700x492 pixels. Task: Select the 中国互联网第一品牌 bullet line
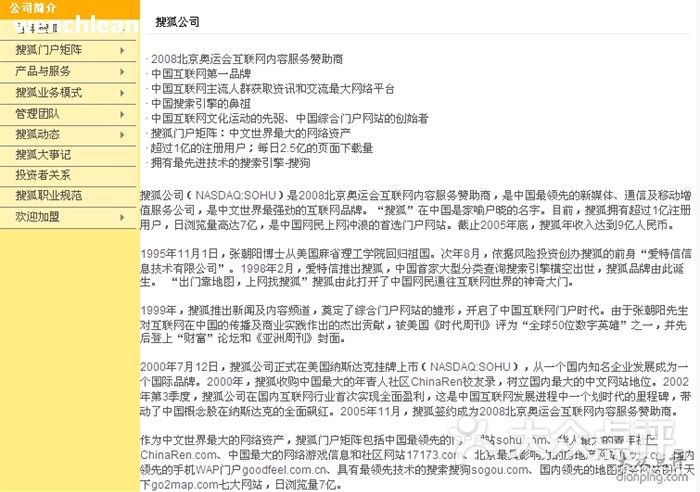(x=200, y=74)
